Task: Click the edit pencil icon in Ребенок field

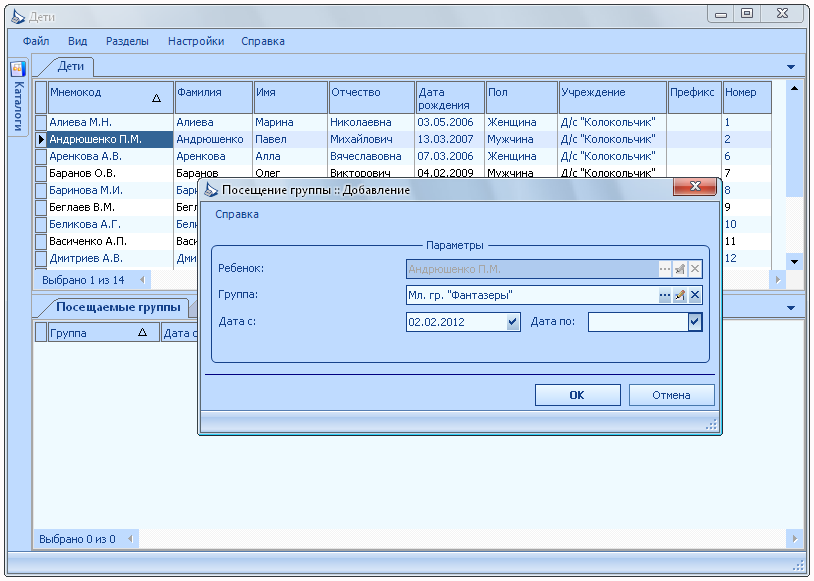Action: (680, 269)
